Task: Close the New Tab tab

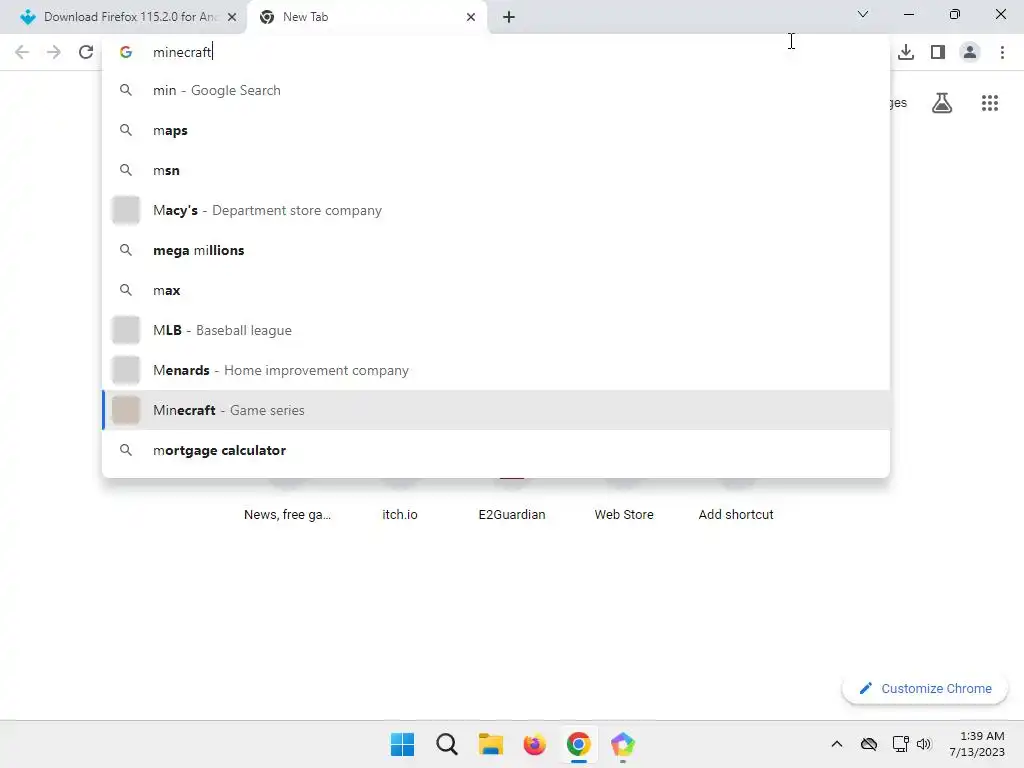Action: click(x=471, y=17)
